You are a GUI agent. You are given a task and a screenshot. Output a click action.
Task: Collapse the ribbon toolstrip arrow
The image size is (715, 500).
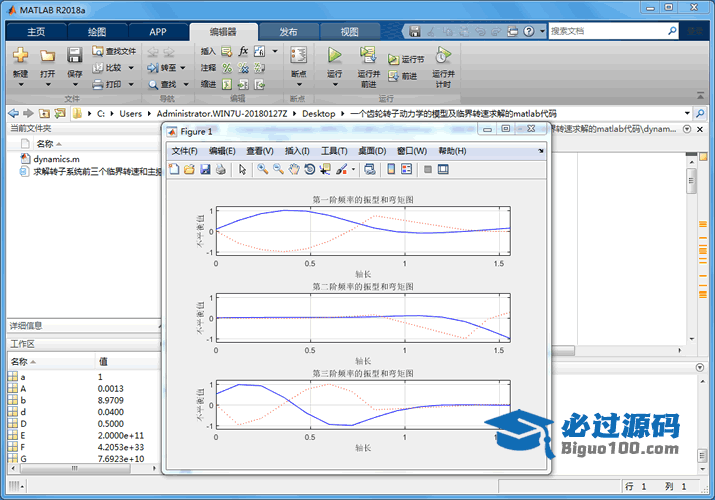point(700,95)
